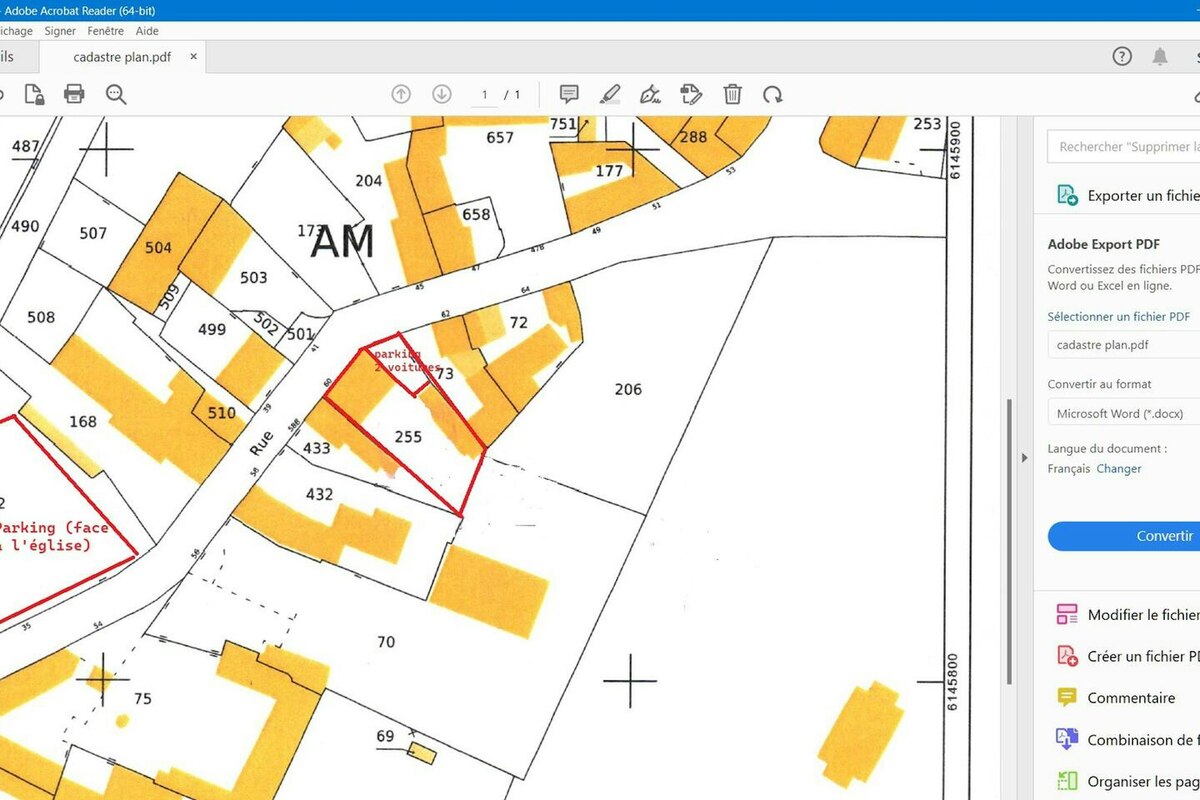Click the Commentaire label
Image resolution: width=1200 pixels, height=800 pixels.
point(1132,698)
